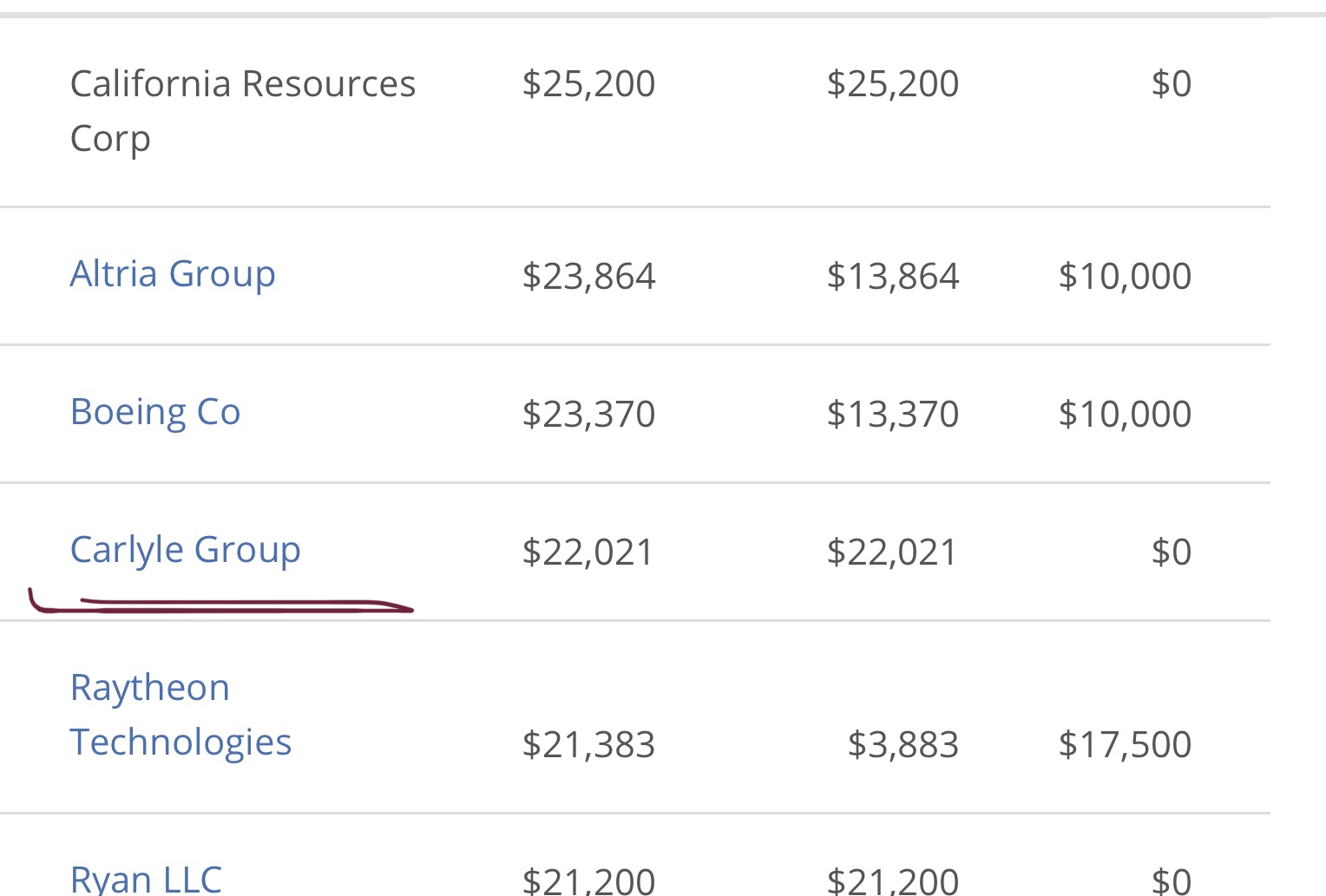Select the $23,864 total for Altria Group

coord(588,277)
